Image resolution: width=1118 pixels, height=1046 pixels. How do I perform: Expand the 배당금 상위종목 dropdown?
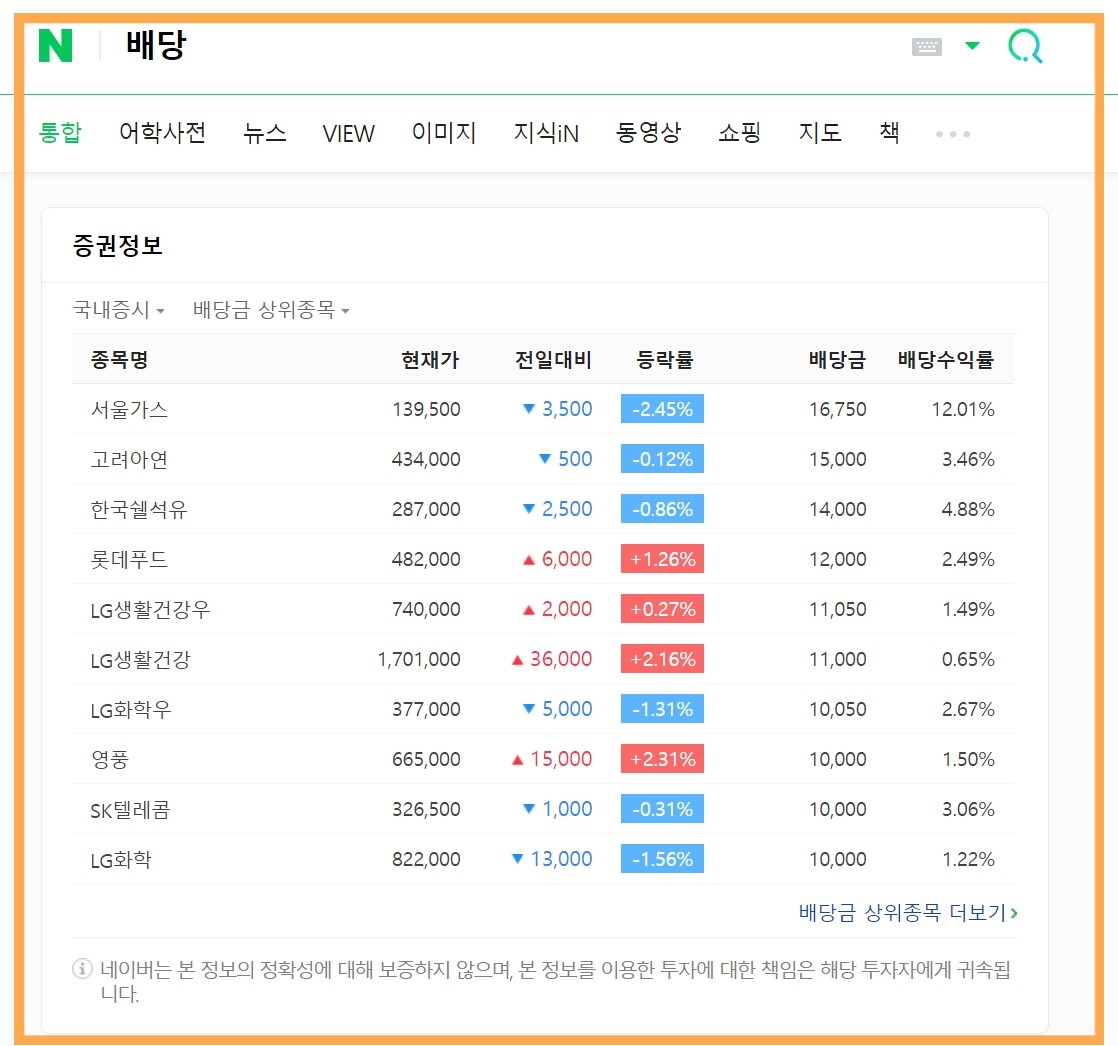point(271,310)
